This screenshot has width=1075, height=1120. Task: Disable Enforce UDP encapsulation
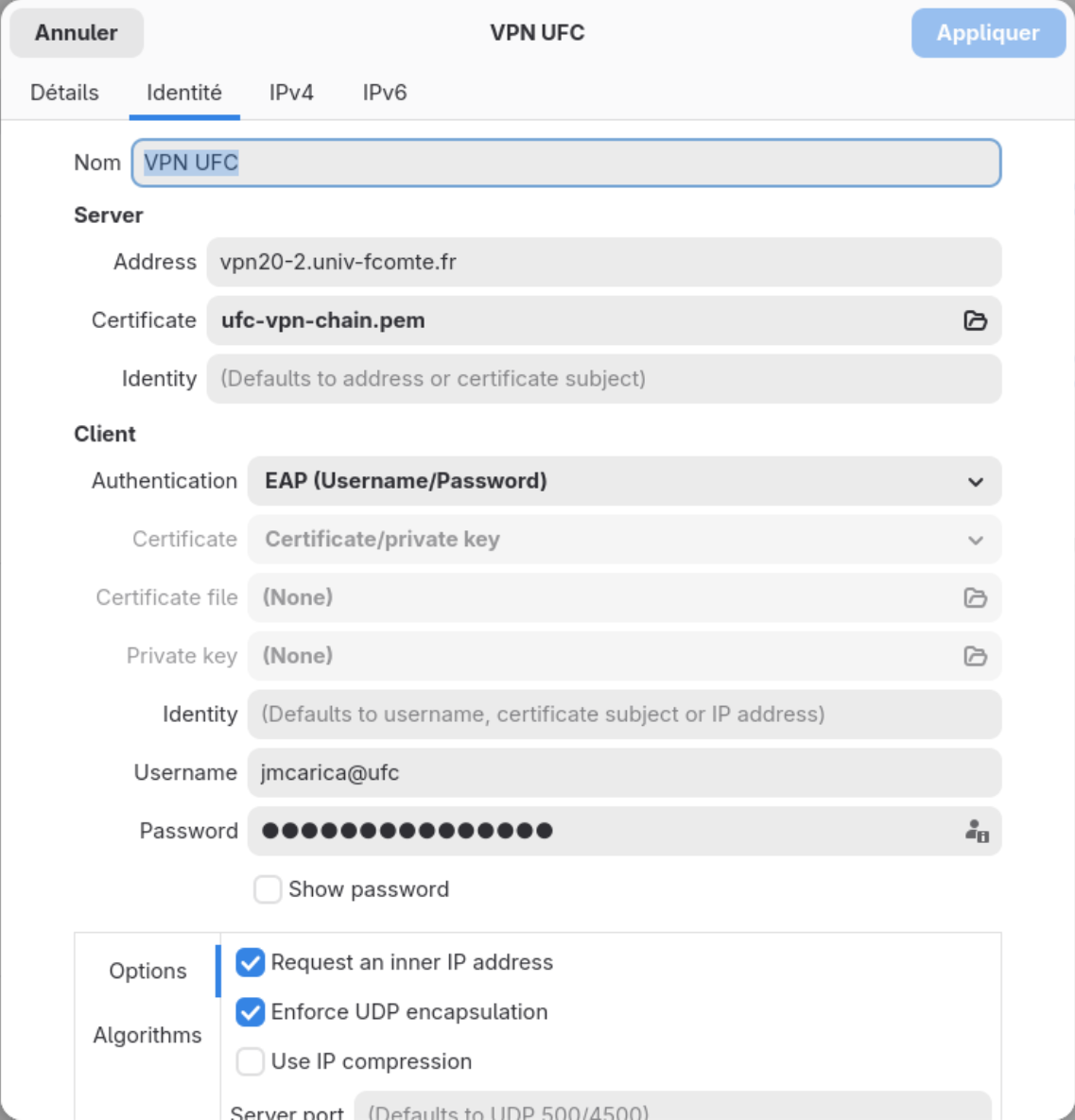[251, 1012]
